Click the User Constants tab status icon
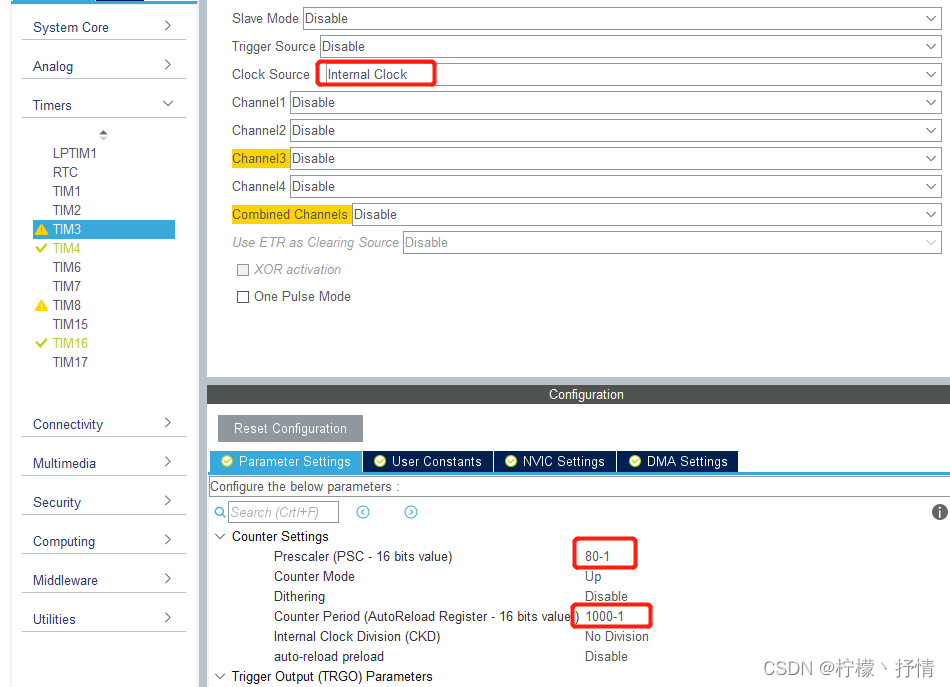Image resolution: width=950 pixels, height=687 pixels. click(x=380, y=462)
